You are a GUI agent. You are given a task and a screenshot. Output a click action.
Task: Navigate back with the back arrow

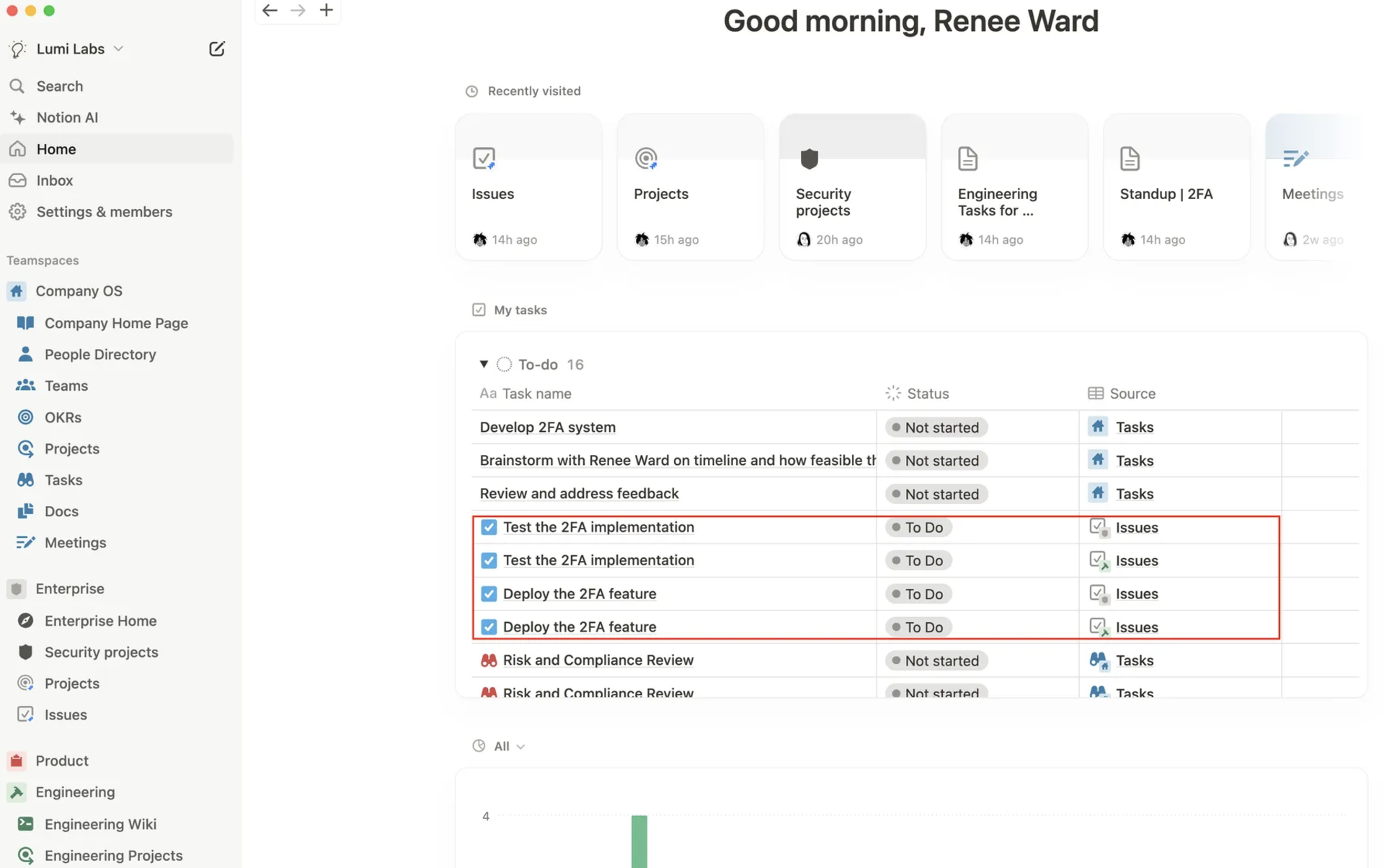[270, 10]
